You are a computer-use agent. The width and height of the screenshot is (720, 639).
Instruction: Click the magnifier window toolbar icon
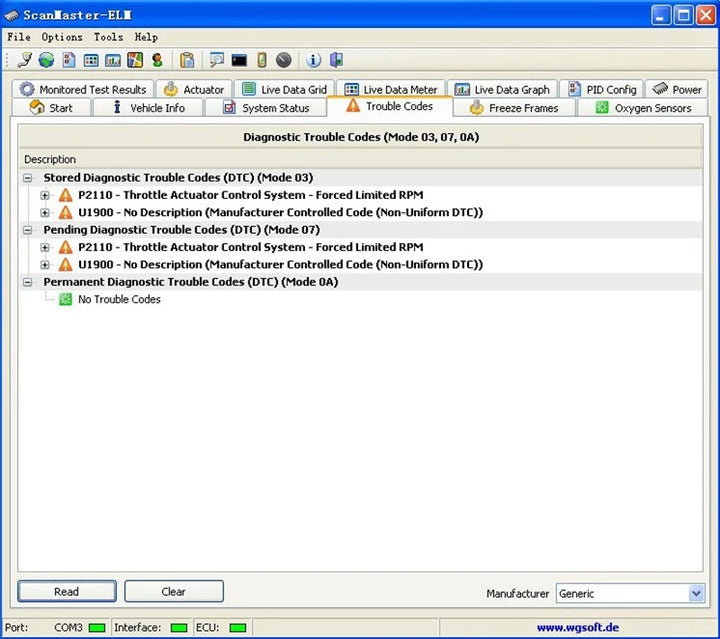216,60
